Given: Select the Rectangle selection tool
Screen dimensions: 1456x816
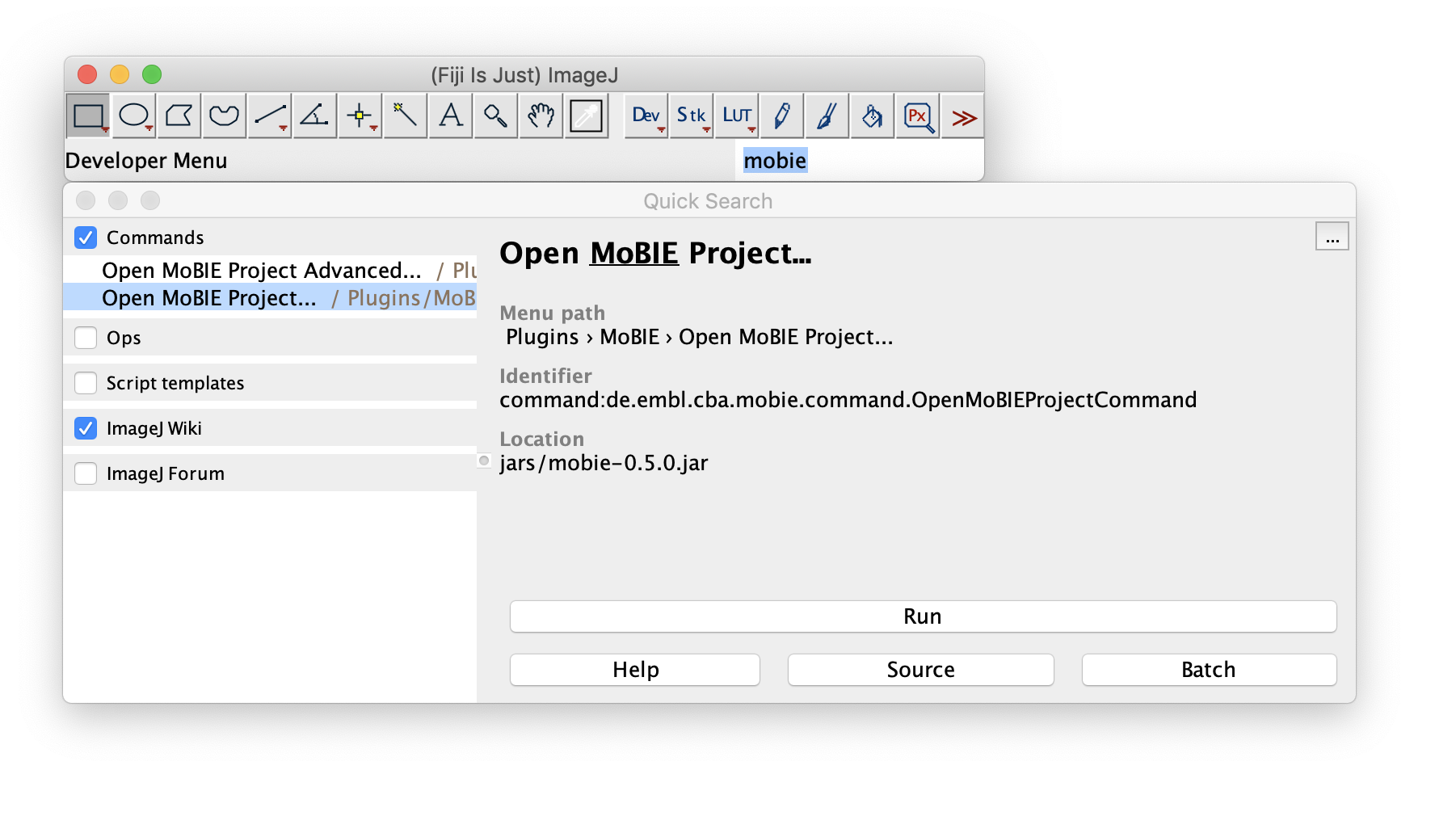Looking at the screenshot, I should click(88, 116).
